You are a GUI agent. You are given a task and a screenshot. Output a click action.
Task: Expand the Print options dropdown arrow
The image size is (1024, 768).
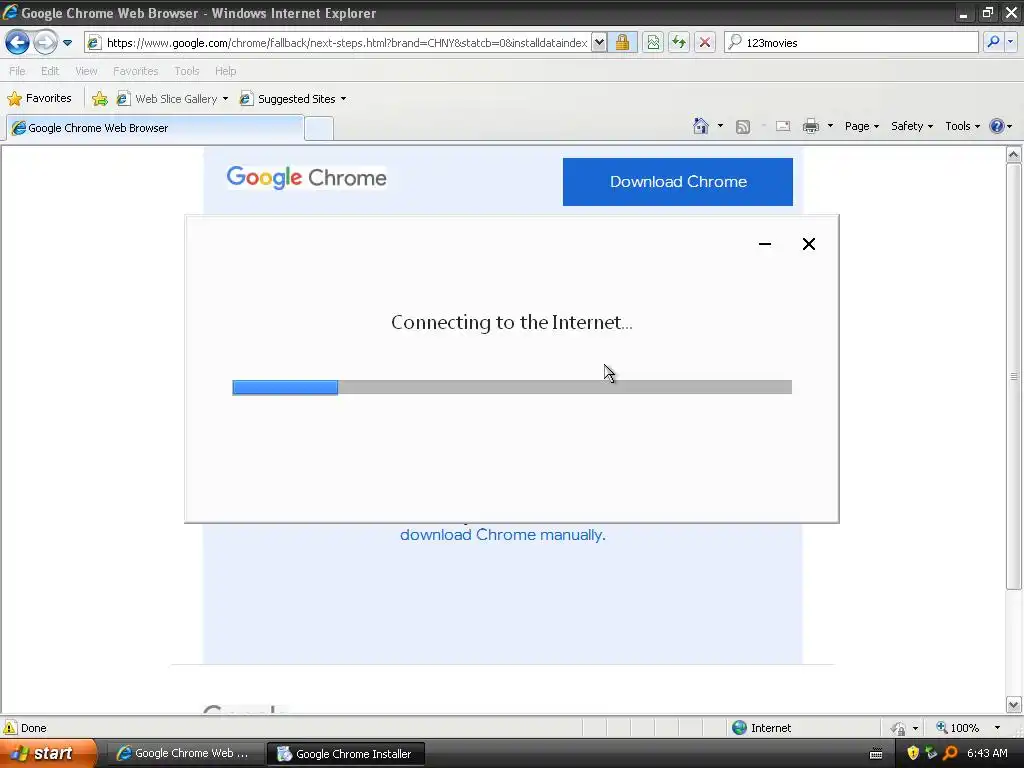coord(830,126)
